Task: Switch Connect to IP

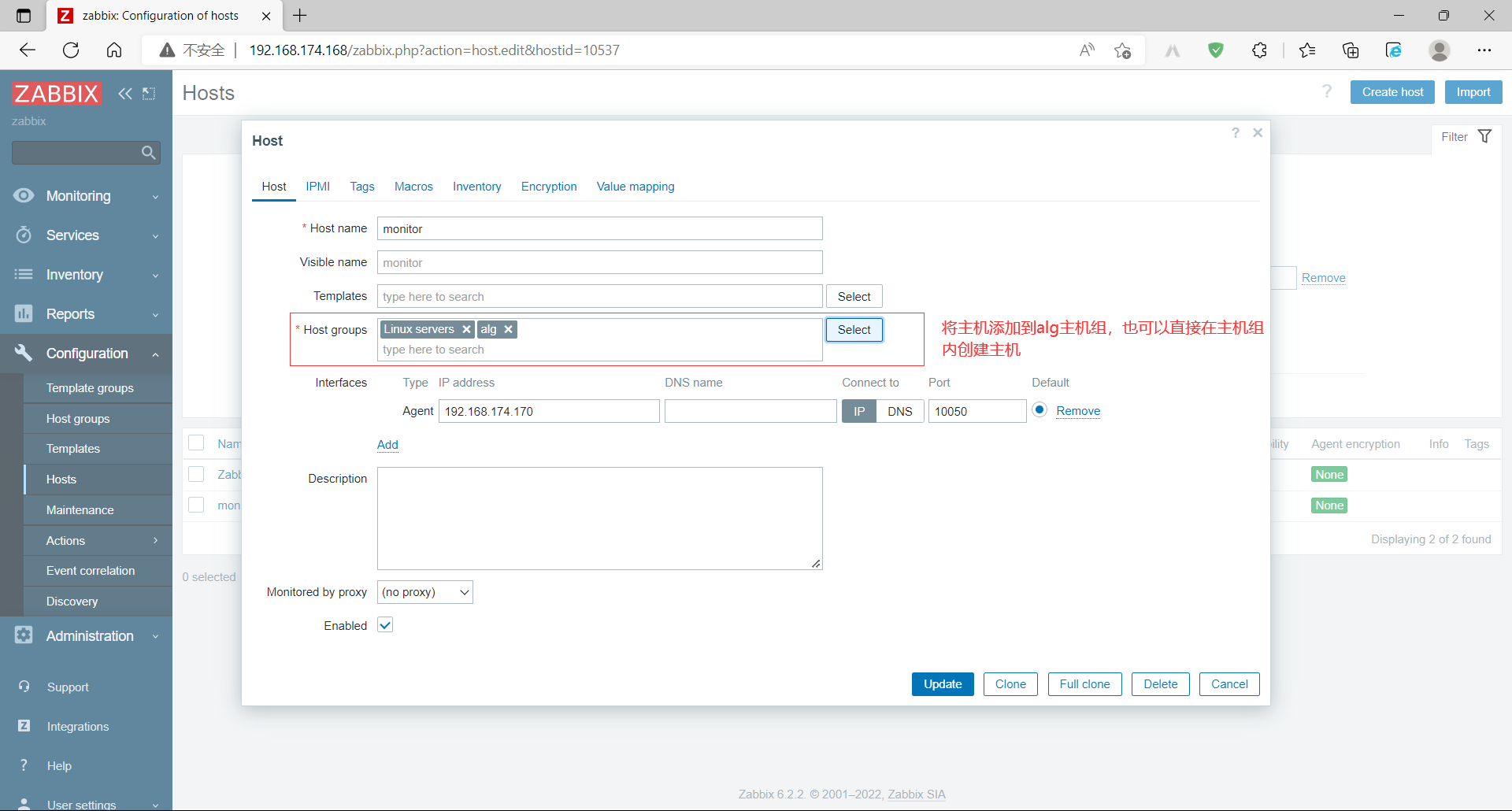Action: [859, 411]
